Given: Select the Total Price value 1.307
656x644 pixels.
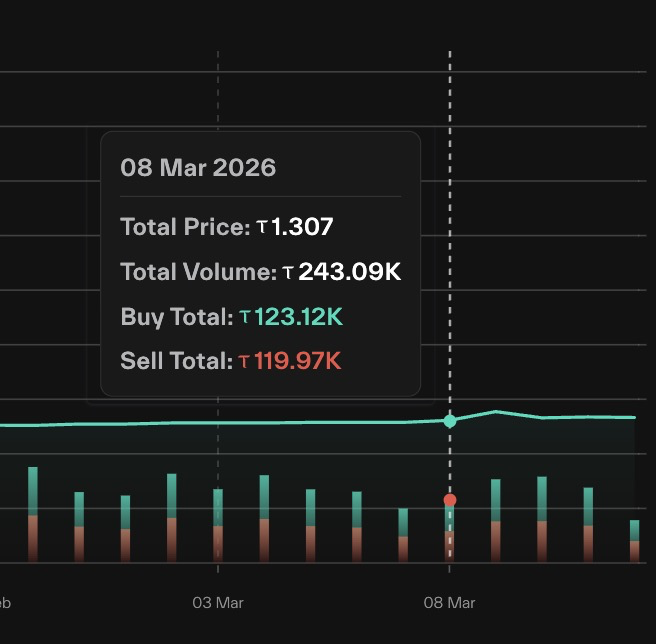Looking at the screenshot, I should pyautogui.click(x=302, y=226).
